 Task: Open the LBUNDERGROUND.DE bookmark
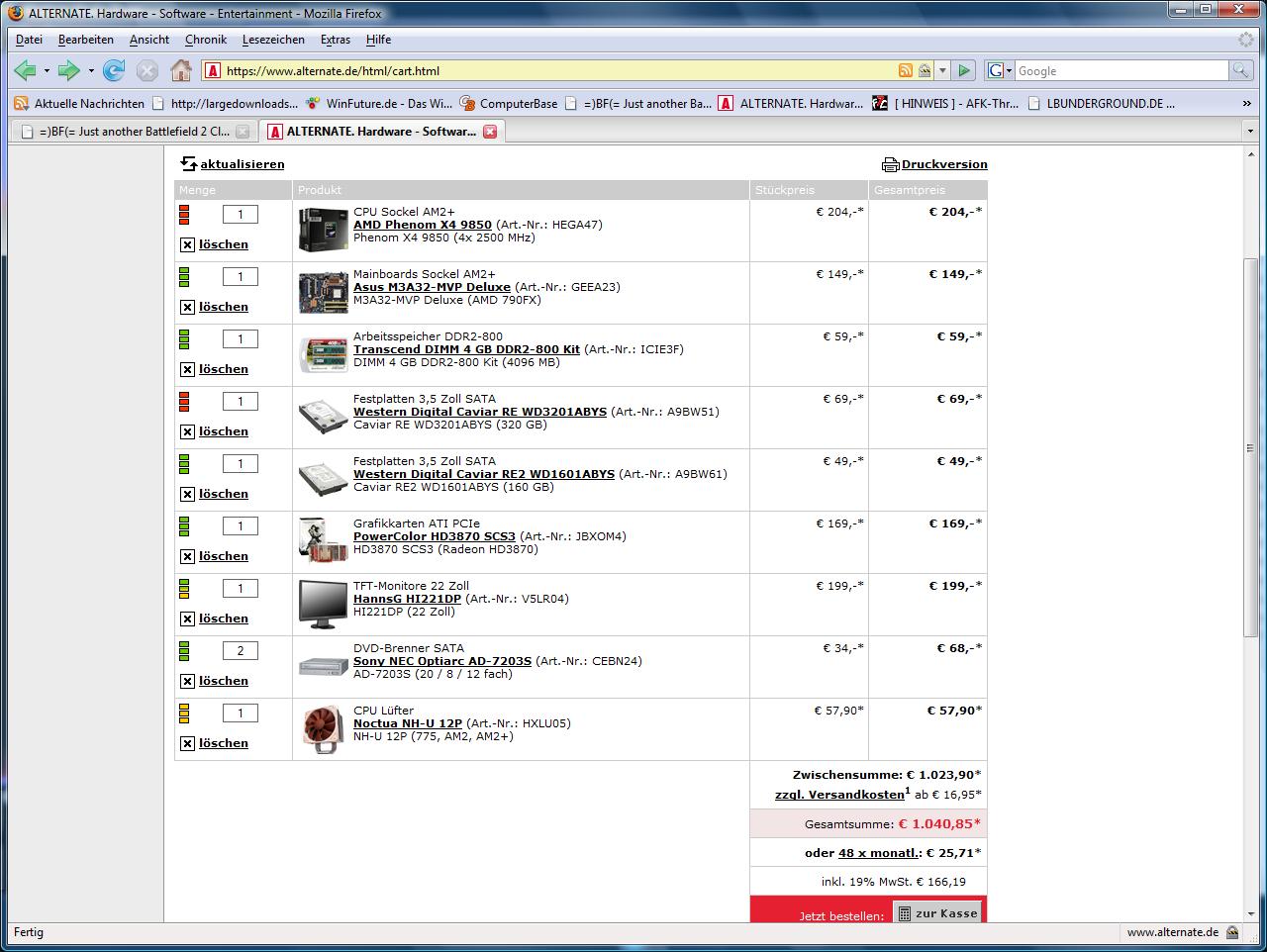click(1101, 103)
